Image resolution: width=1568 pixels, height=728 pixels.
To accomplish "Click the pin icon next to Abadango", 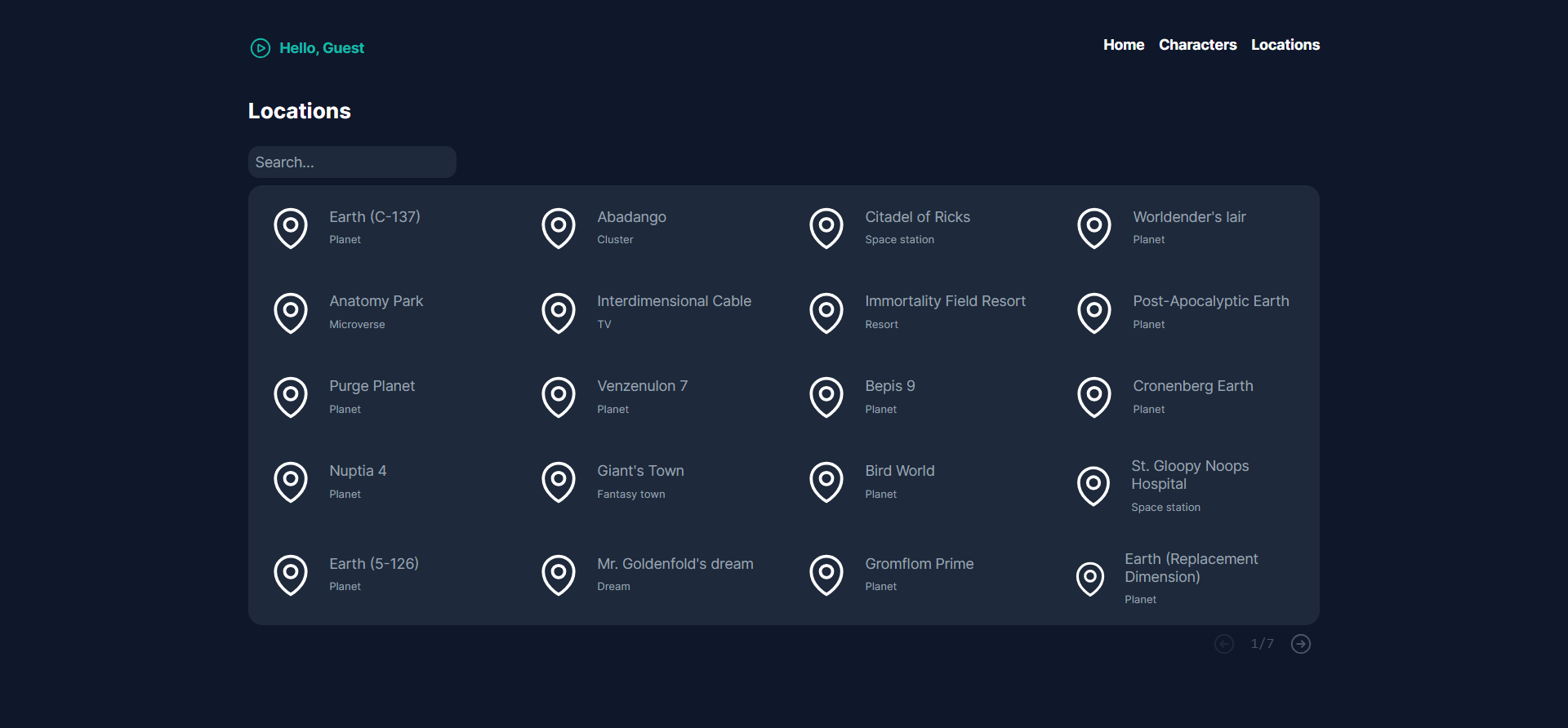I will click(559, 228).
